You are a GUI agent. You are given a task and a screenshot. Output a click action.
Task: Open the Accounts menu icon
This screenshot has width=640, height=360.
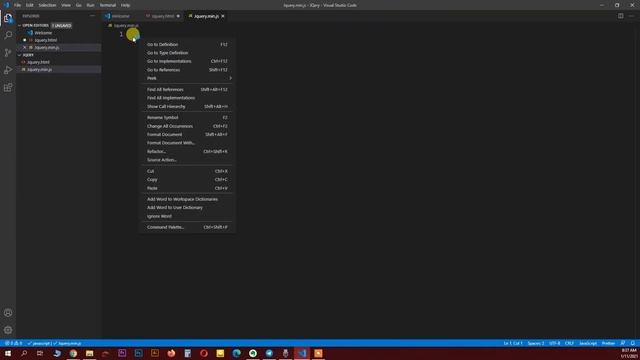click(8, 313)
